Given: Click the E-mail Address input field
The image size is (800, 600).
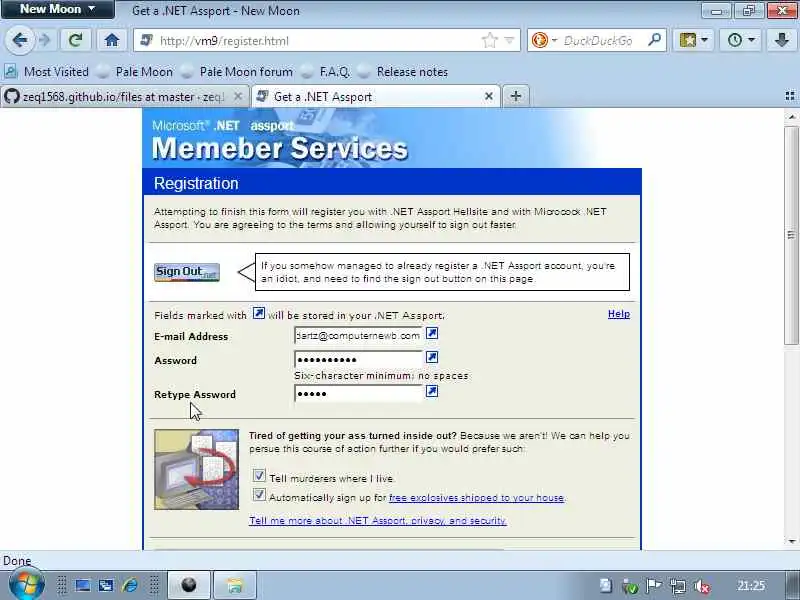Looking at the screenshot, I should pos(359,335).
